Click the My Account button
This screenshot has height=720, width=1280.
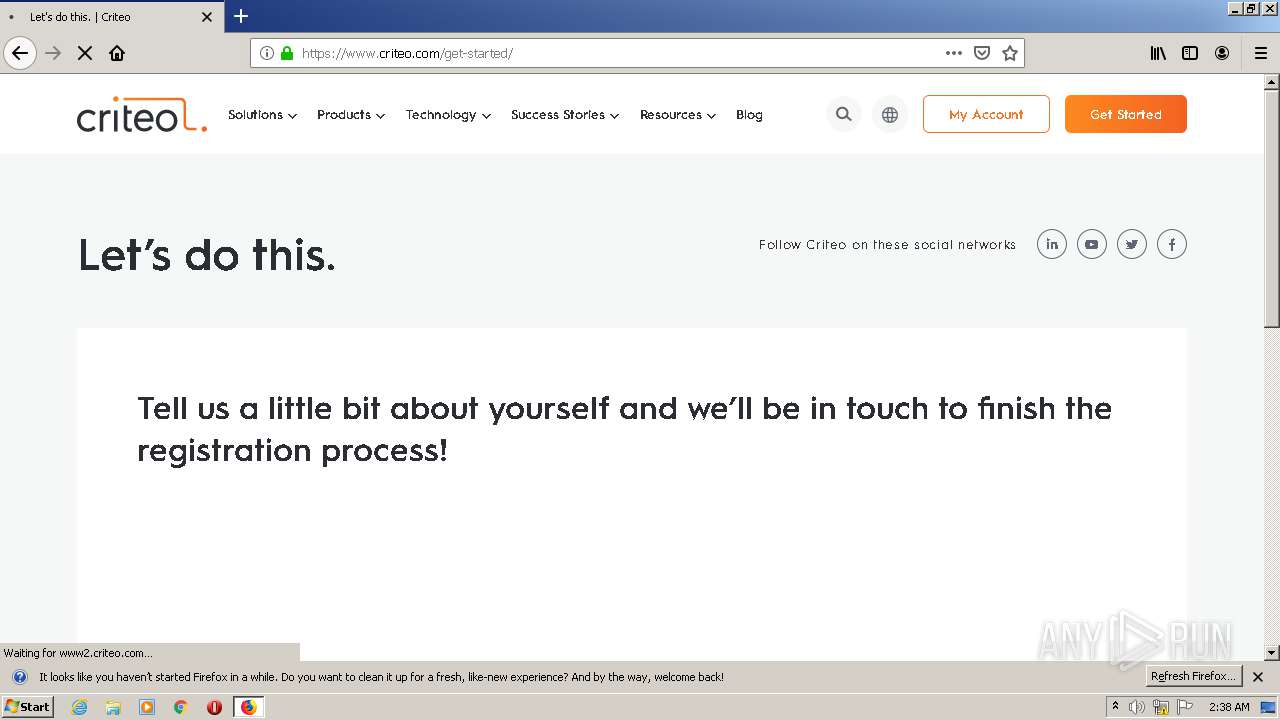click(986, 114)
